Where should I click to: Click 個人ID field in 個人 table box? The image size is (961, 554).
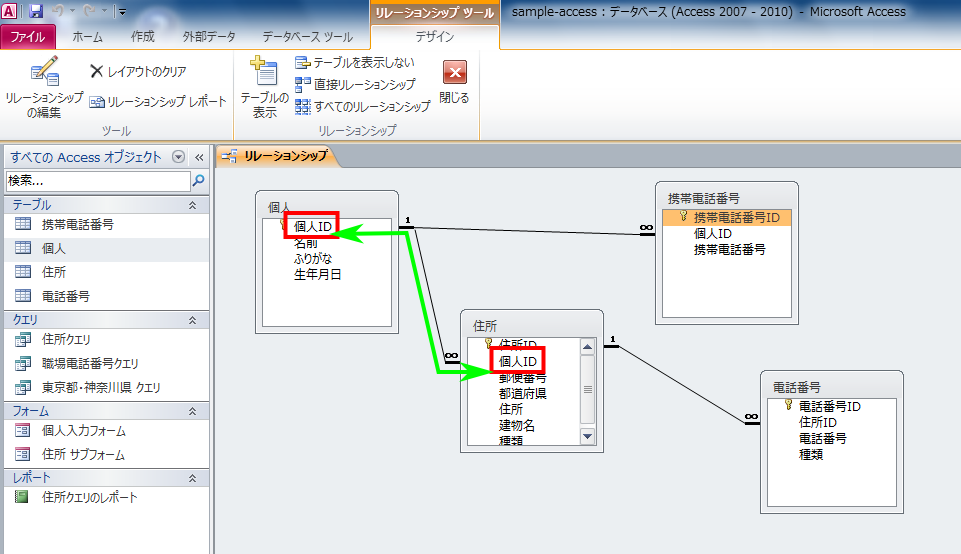[313, 226]
